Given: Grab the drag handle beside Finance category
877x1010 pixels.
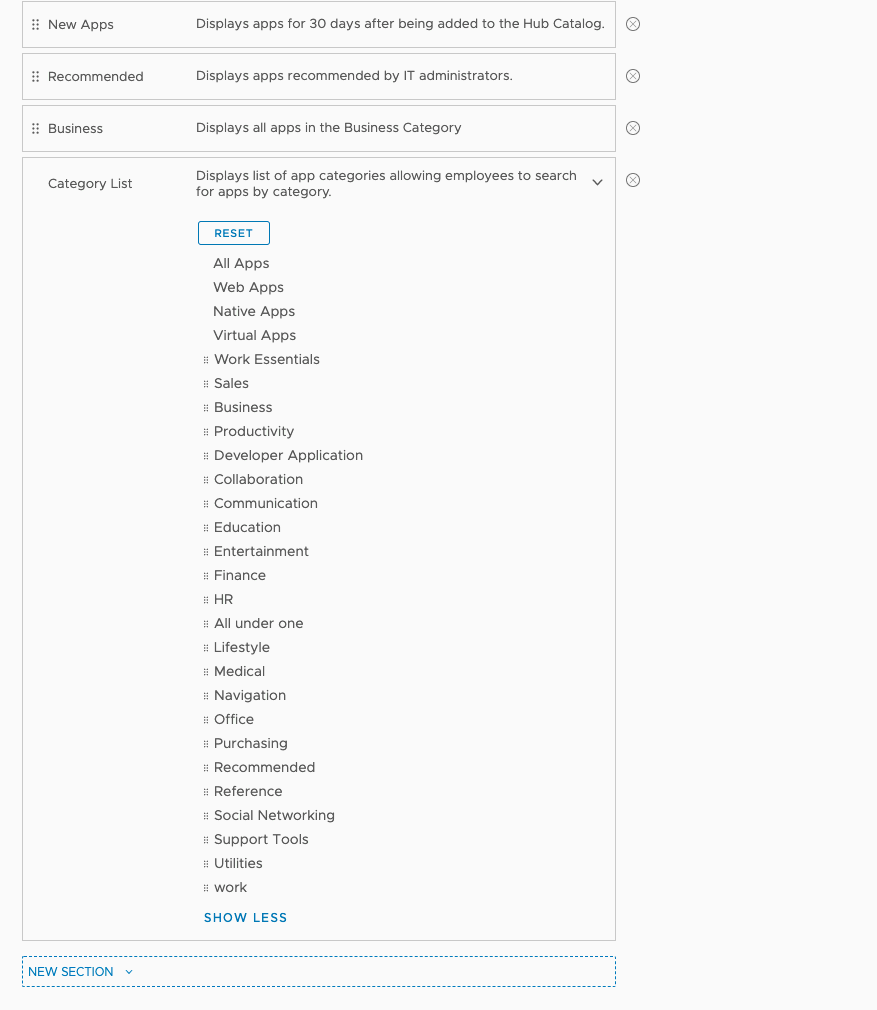Looking at the screenshot, I should click(x=205, y=575).
